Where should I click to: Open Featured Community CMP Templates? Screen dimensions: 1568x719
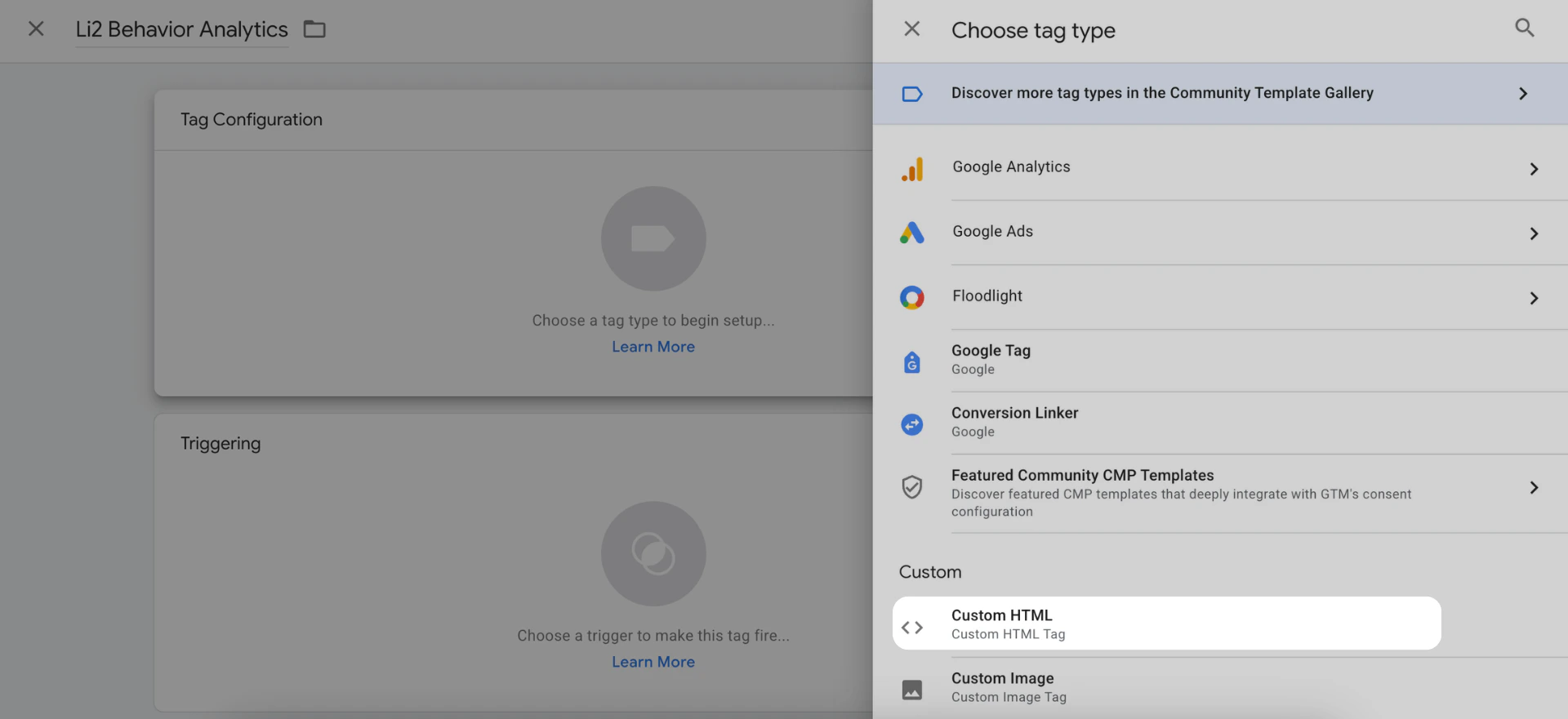[1220, 494]
